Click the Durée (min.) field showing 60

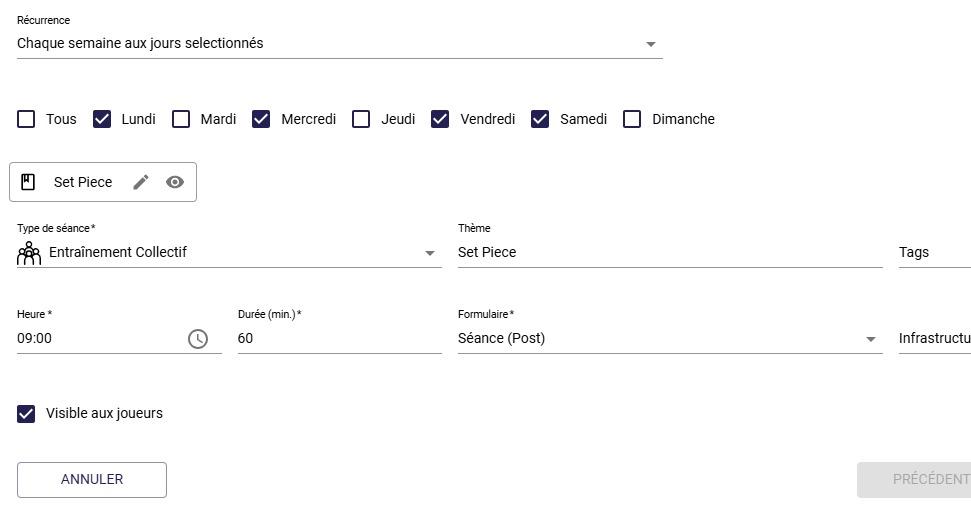tap(339, 339)
